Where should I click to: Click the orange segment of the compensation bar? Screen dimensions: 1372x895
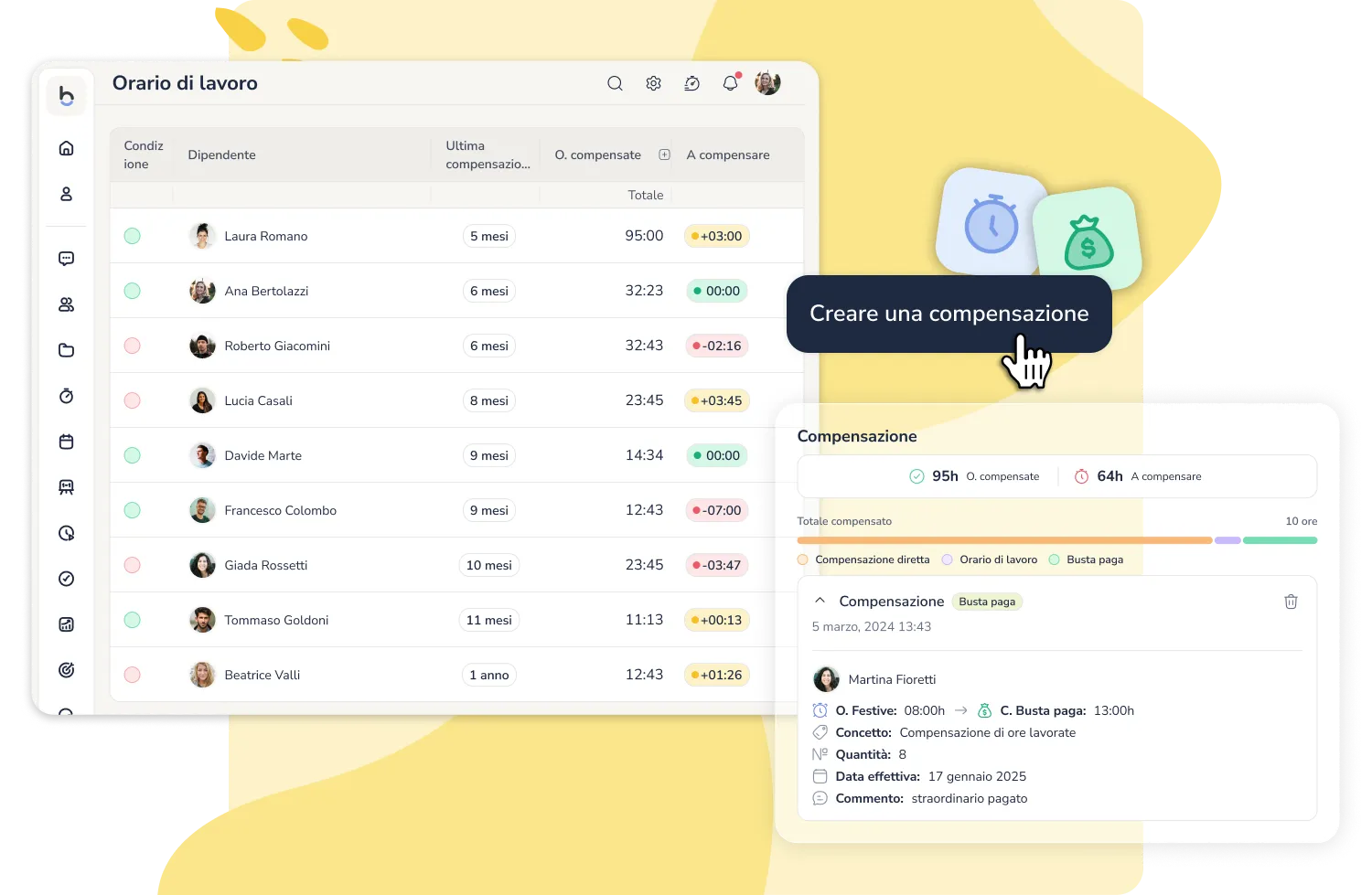coord(1004,540)
